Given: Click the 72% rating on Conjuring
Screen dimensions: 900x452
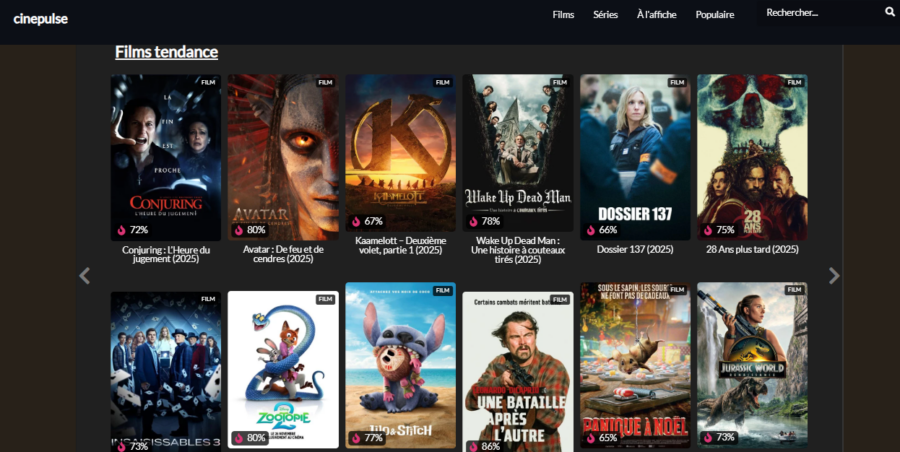Looking at the screenshot, I should click(139, 230).
